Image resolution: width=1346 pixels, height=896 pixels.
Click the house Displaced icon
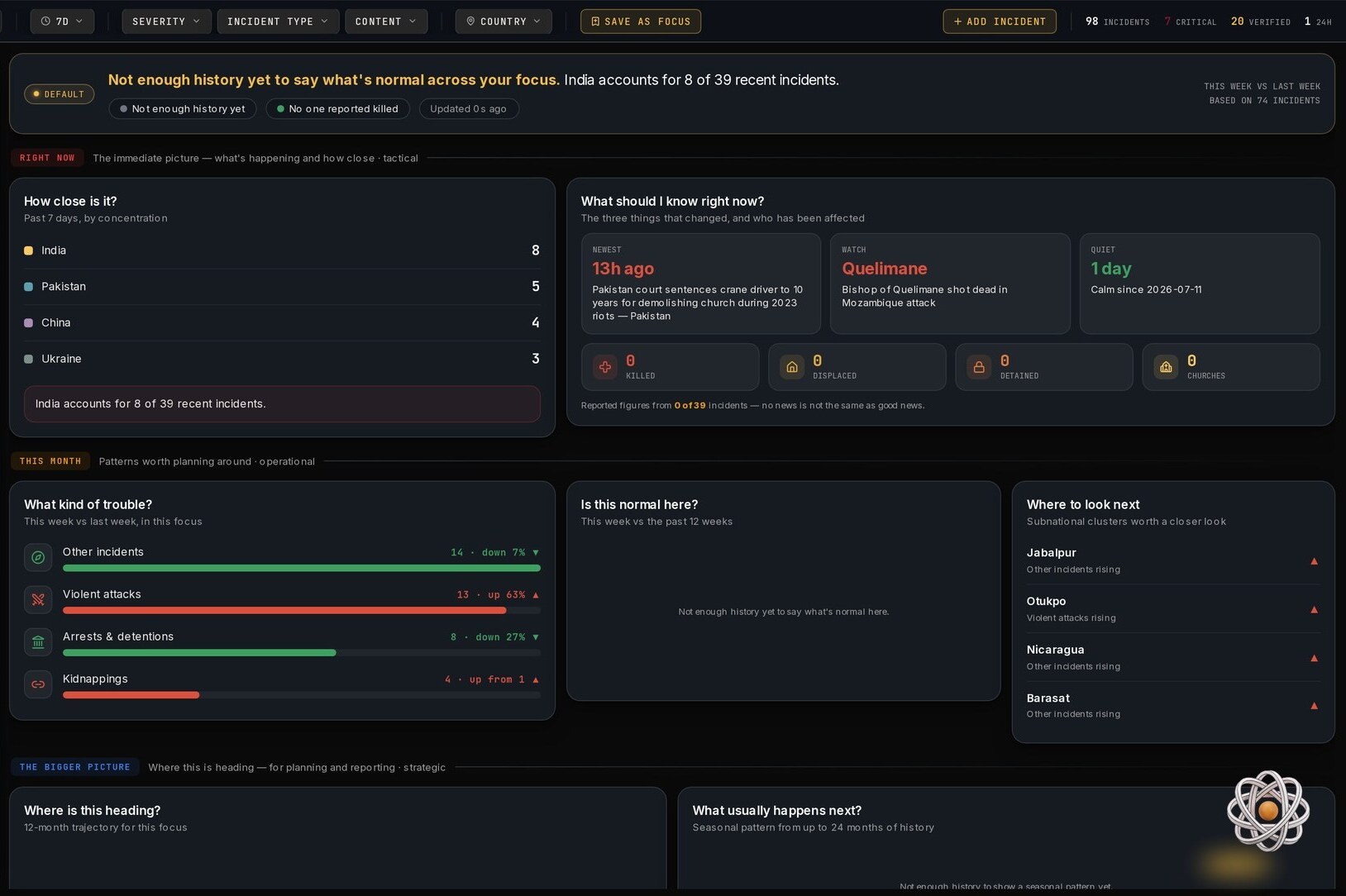(x=792, y=367)
